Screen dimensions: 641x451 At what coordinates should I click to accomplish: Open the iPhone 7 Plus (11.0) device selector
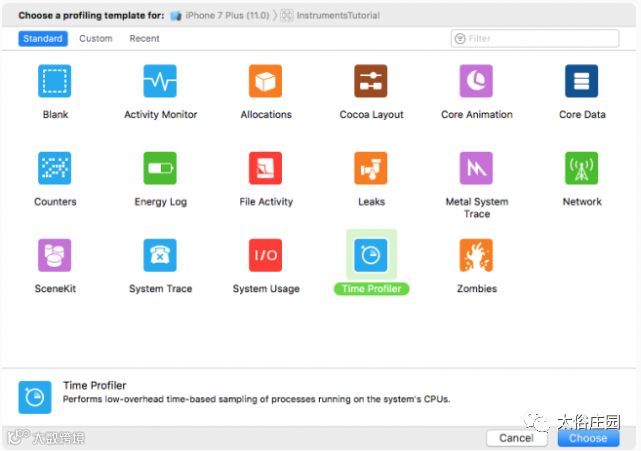220,16
